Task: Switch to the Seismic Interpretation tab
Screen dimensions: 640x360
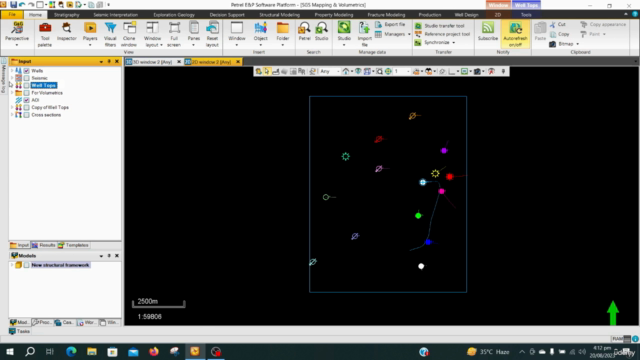Action: pos(116,15)
